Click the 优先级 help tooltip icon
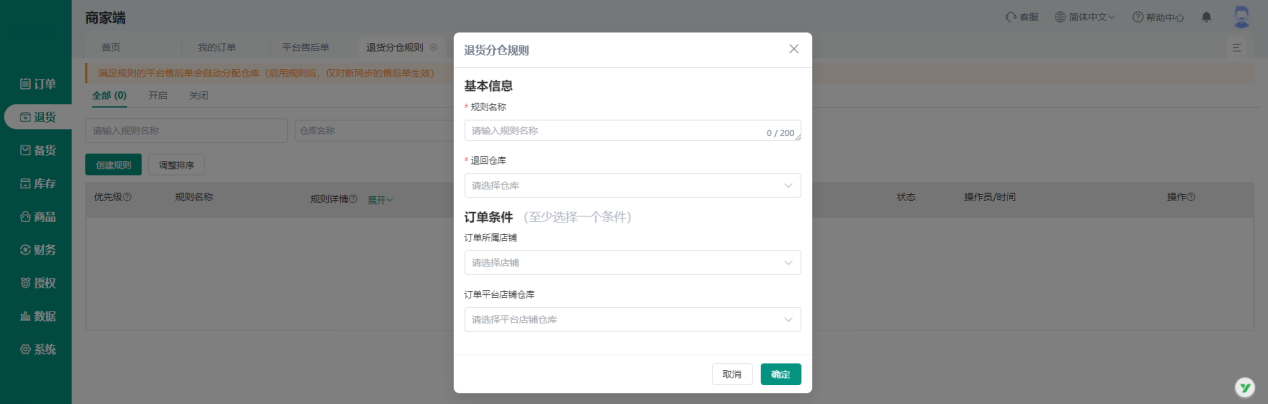The image size is (1268, 404). (x=127, y=197)
